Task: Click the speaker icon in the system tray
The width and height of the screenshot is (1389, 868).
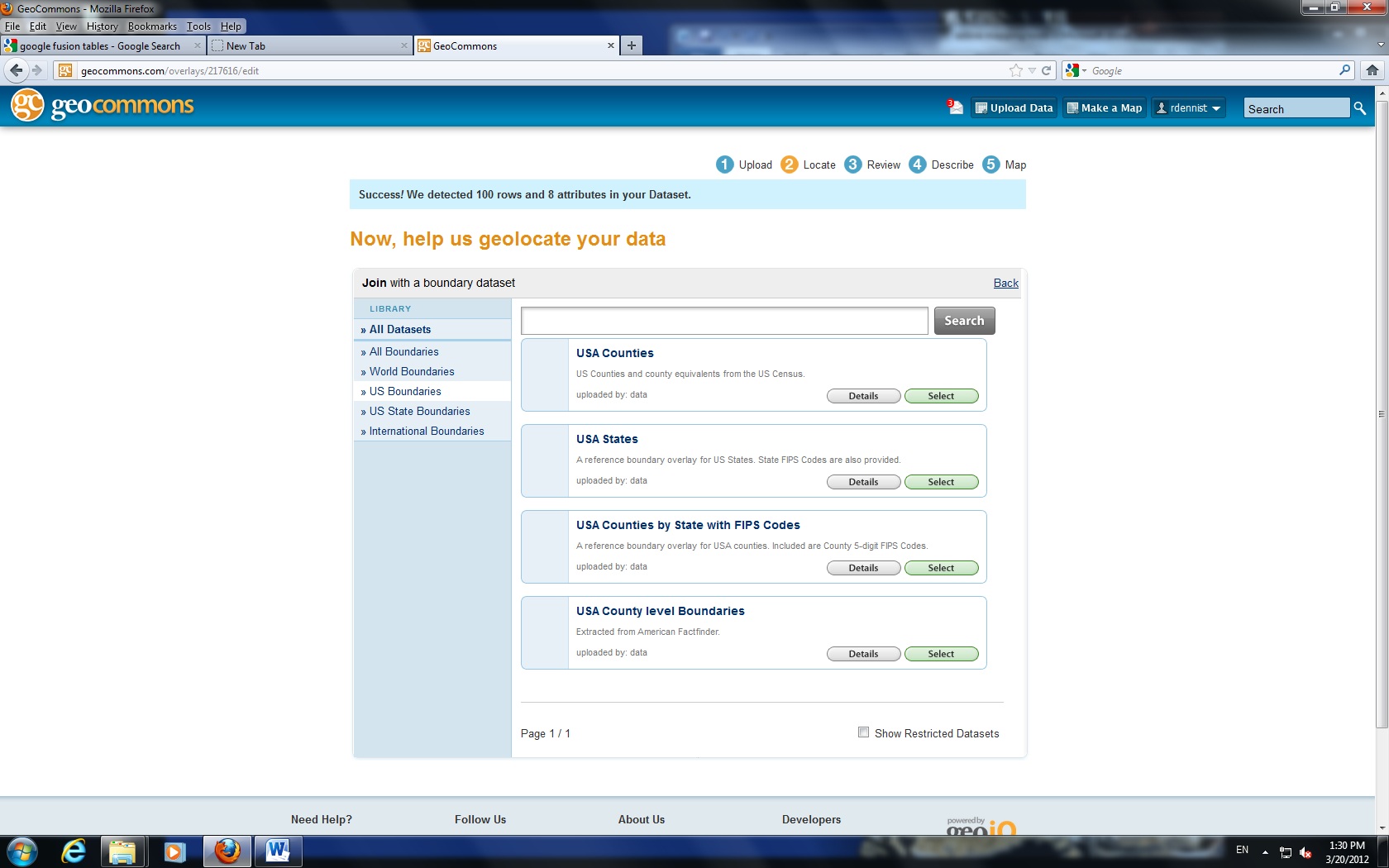Action: (1305, 851)
